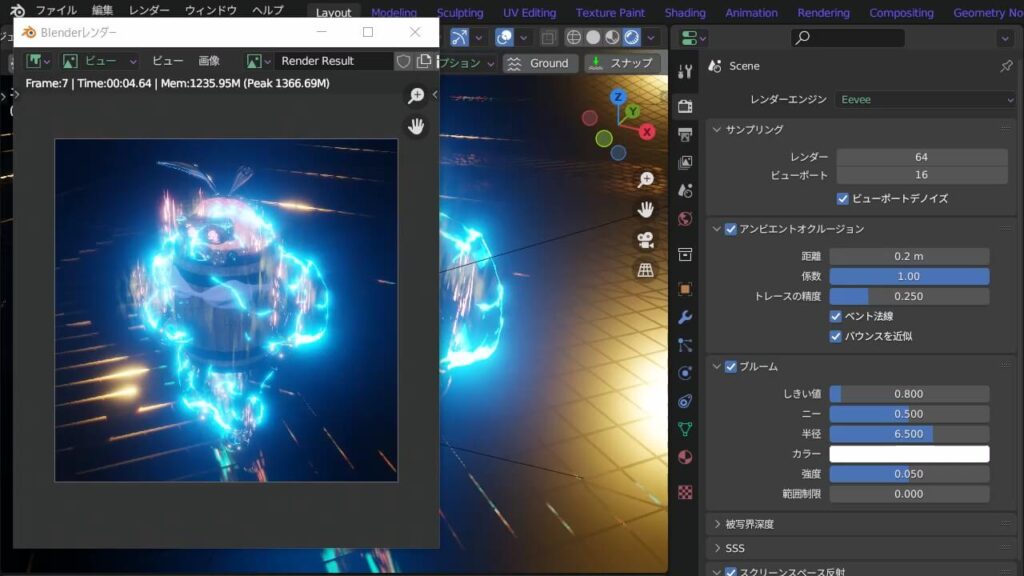
Task: Open the Object properties tab
Action: click(685, 288)
